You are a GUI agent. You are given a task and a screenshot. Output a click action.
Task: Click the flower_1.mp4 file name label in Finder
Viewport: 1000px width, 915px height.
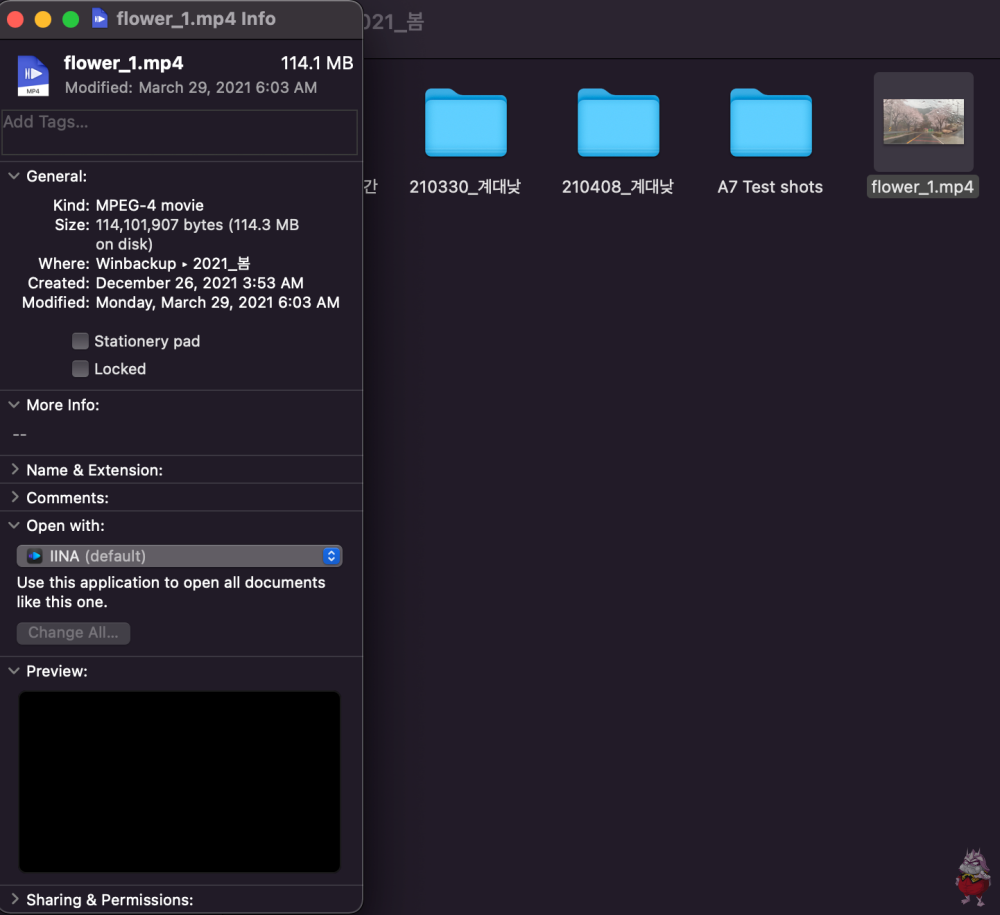click(x=922, y=187)
